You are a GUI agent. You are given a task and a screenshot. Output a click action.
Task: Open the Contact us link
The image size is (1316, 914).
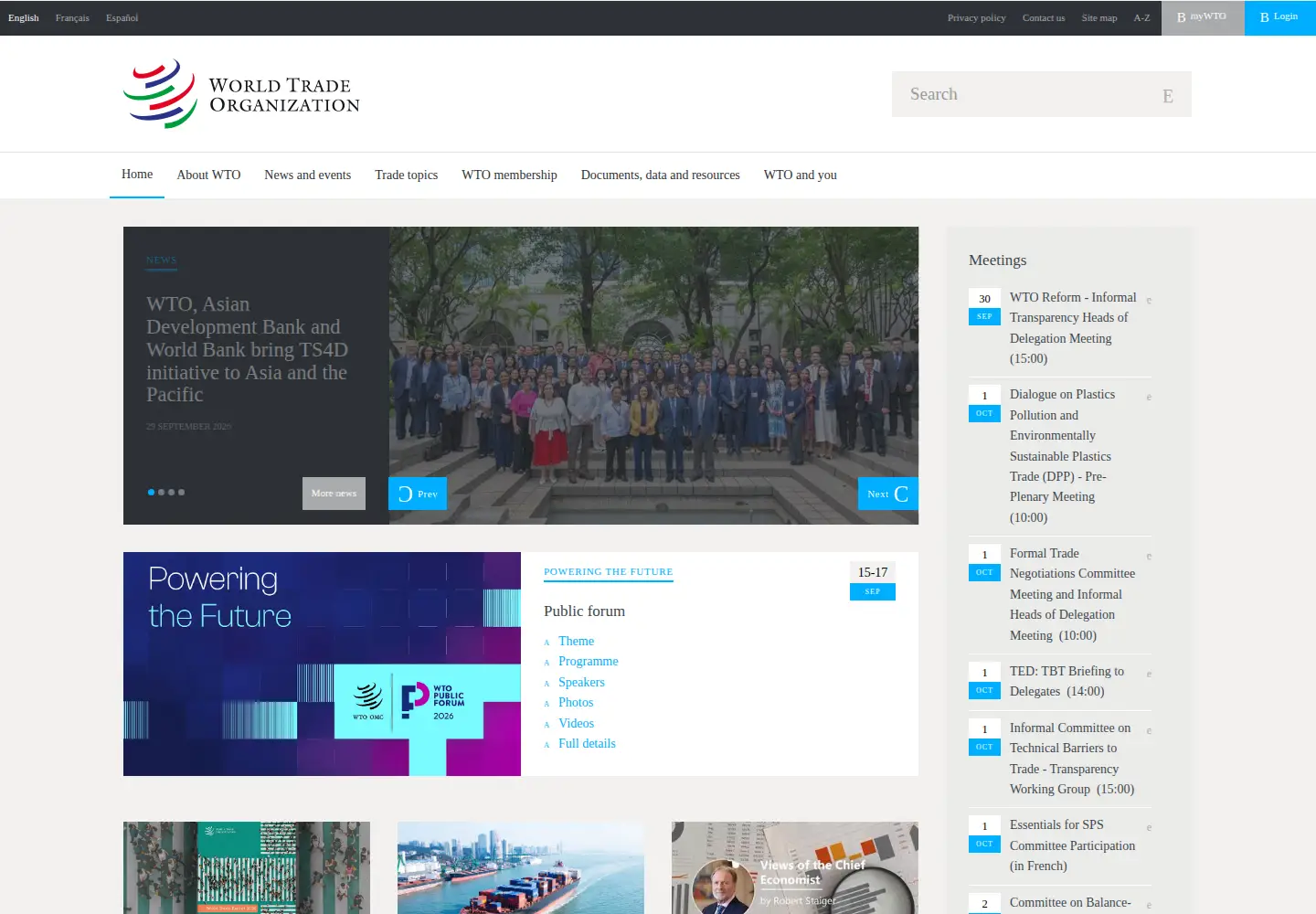[x=1044, y=17]
